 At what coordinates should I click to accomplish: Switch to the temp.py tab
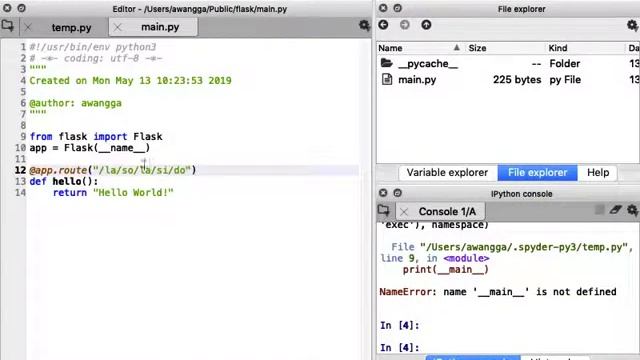point(71,28)
